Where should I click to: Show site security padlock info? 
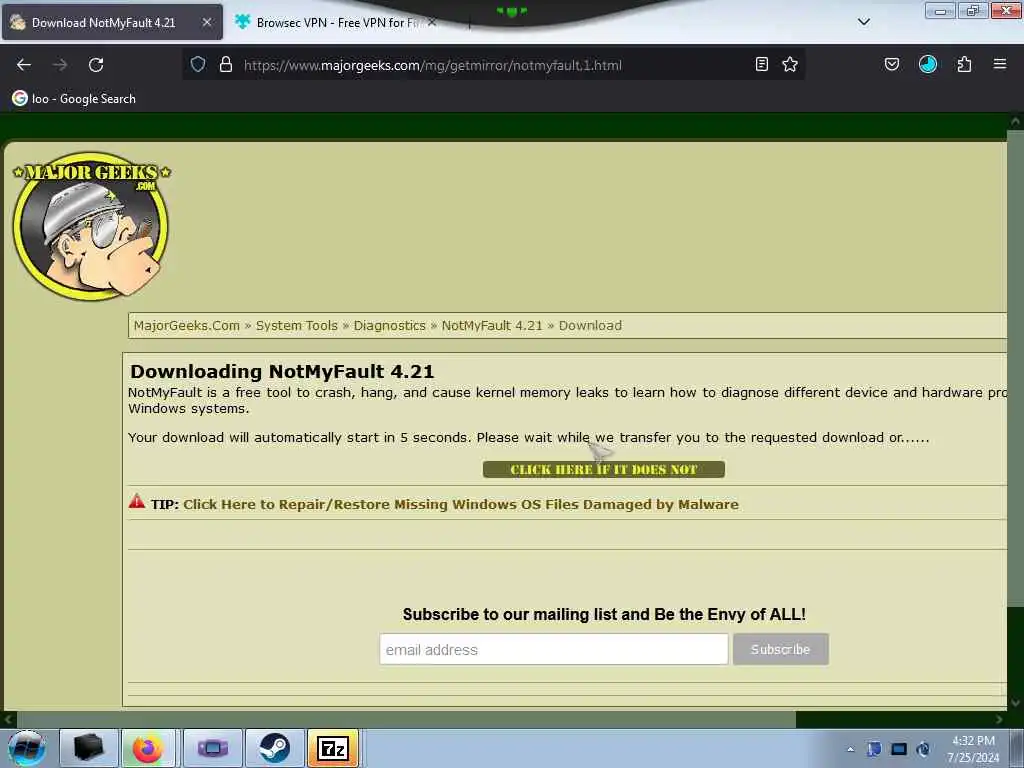tap(226, 64)
